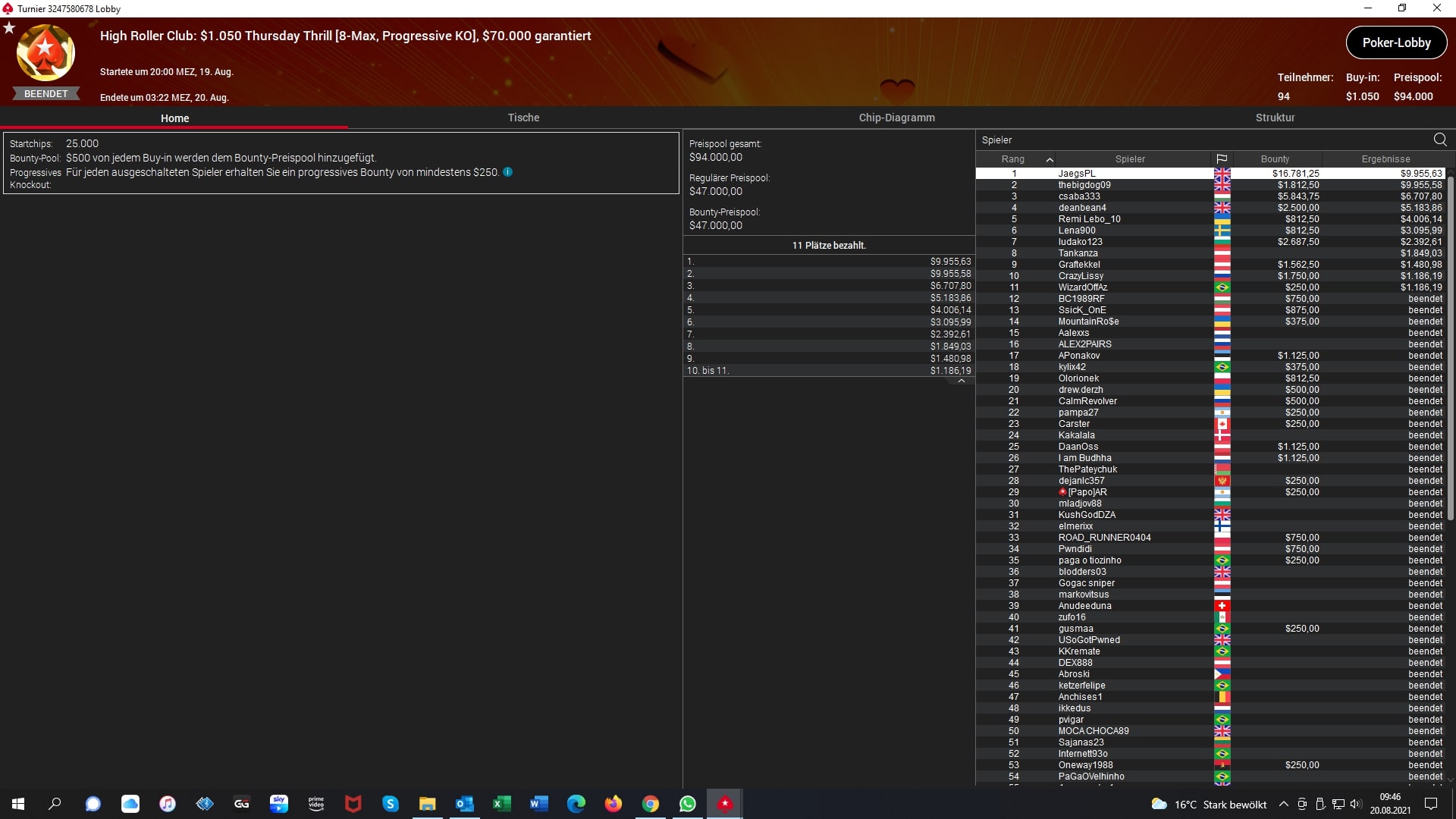This screenshot has width=1456, height=819.
Task: Sort by Bounty column header
Action: tap(1275, 159)
